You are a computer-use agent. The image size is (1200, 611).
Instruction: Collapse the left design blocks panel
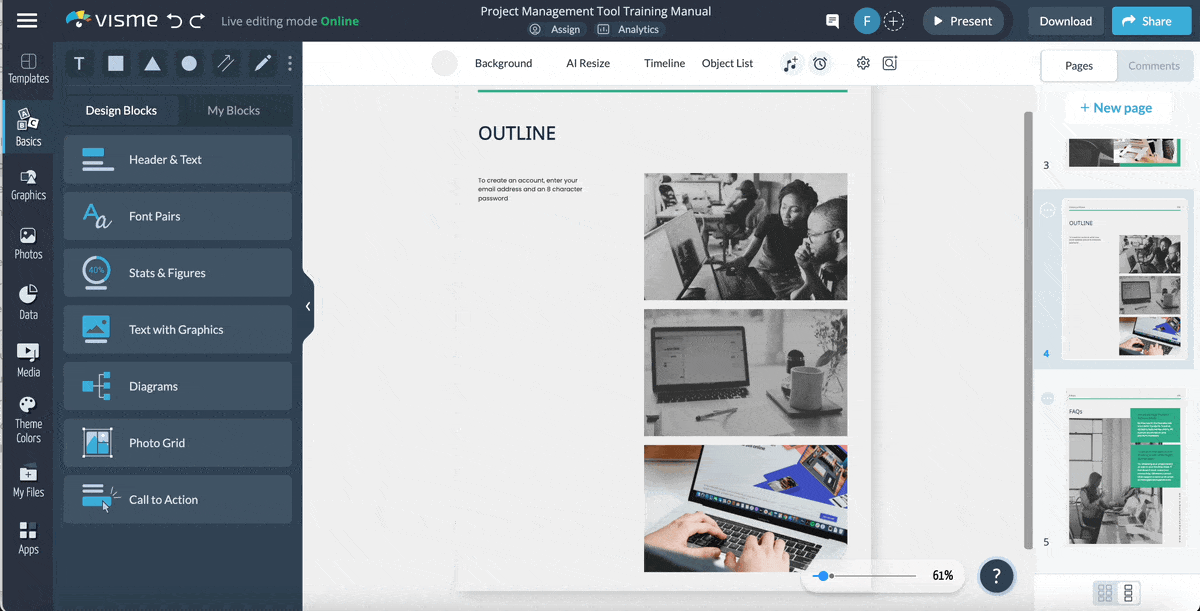[308, 307]
